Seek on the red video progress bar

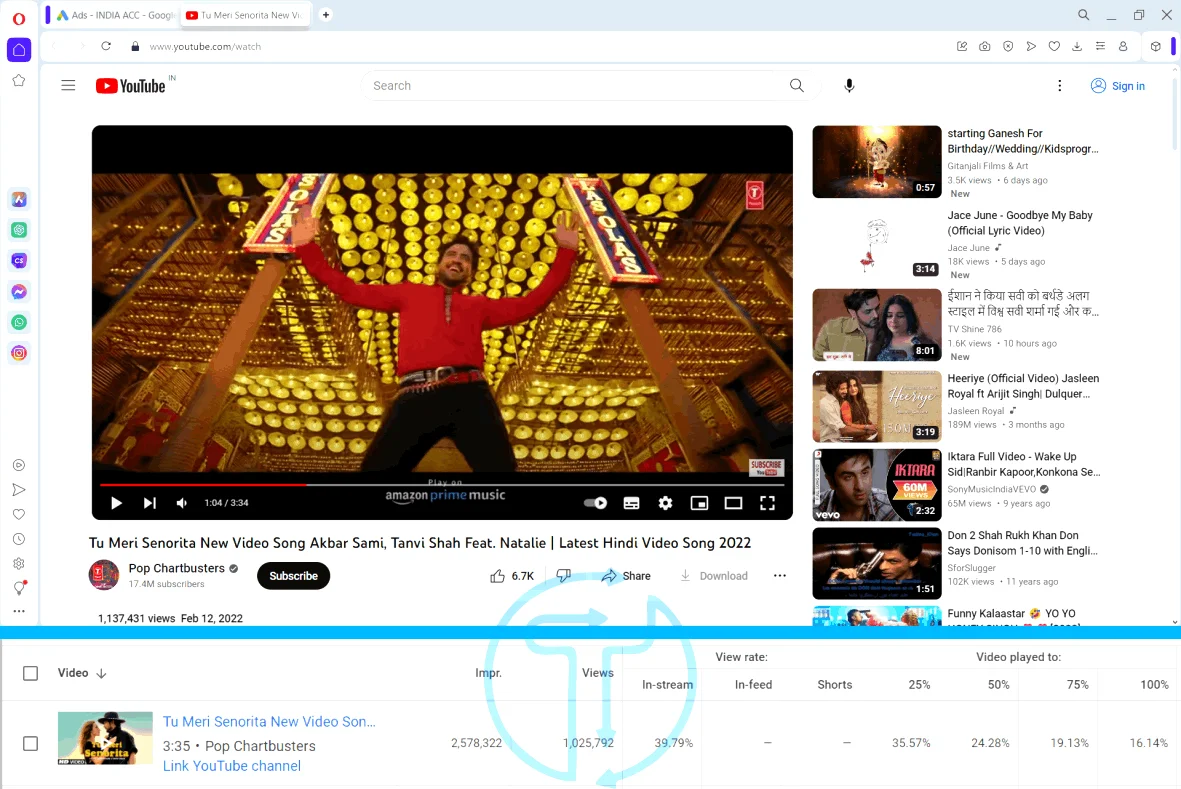[x=441, y=485]
